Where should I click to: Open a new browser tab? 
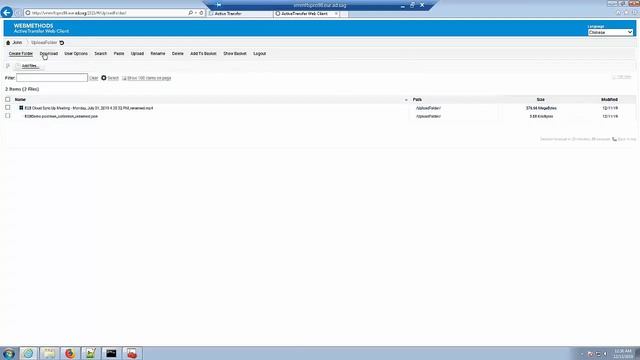(x=344, y=13)
